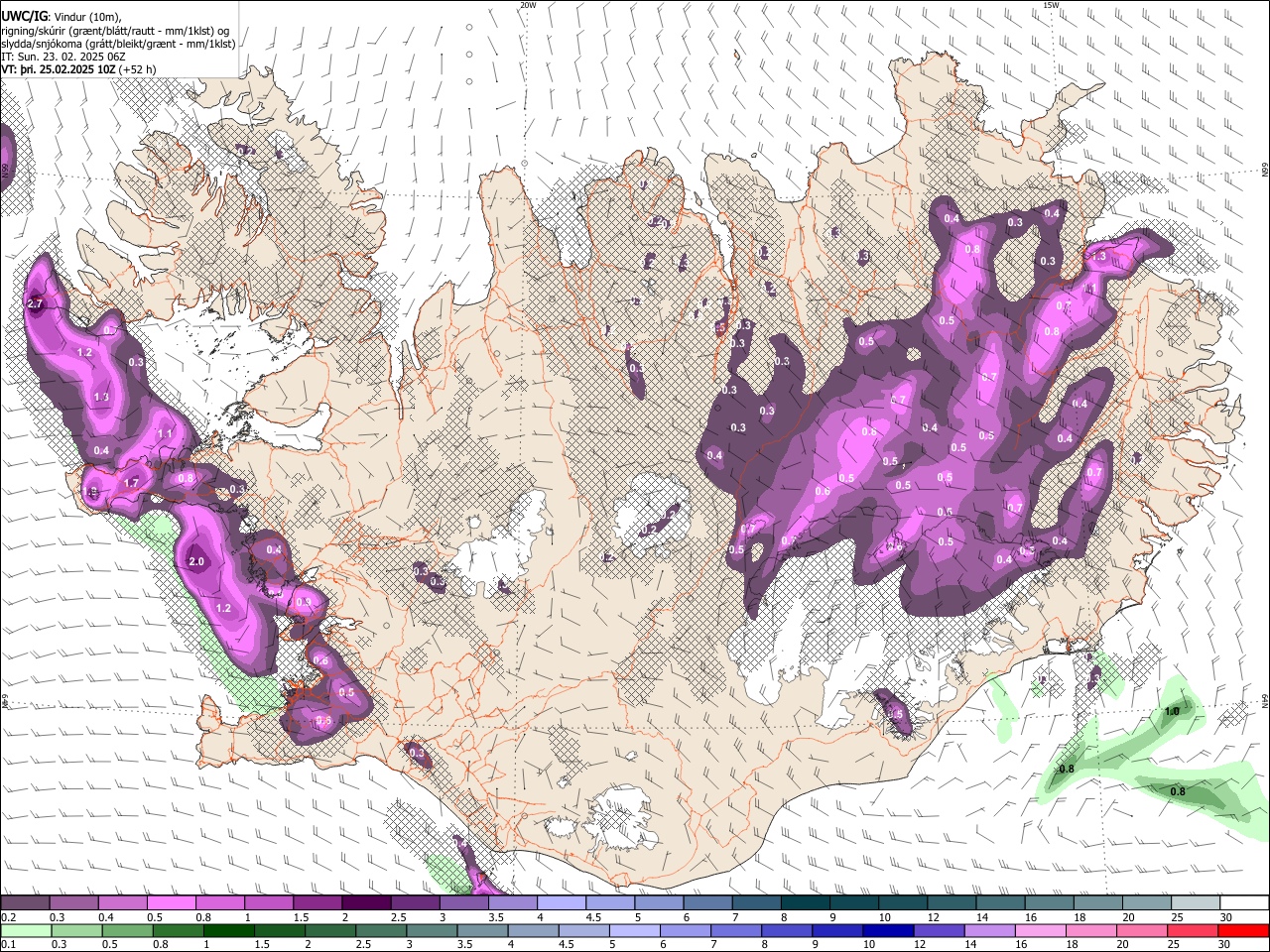Click the 'slydda/snjókoma (grátt/bleikt/grænt - mm/1klst)' line
The image size is (1270, 952).
(118, 44)
